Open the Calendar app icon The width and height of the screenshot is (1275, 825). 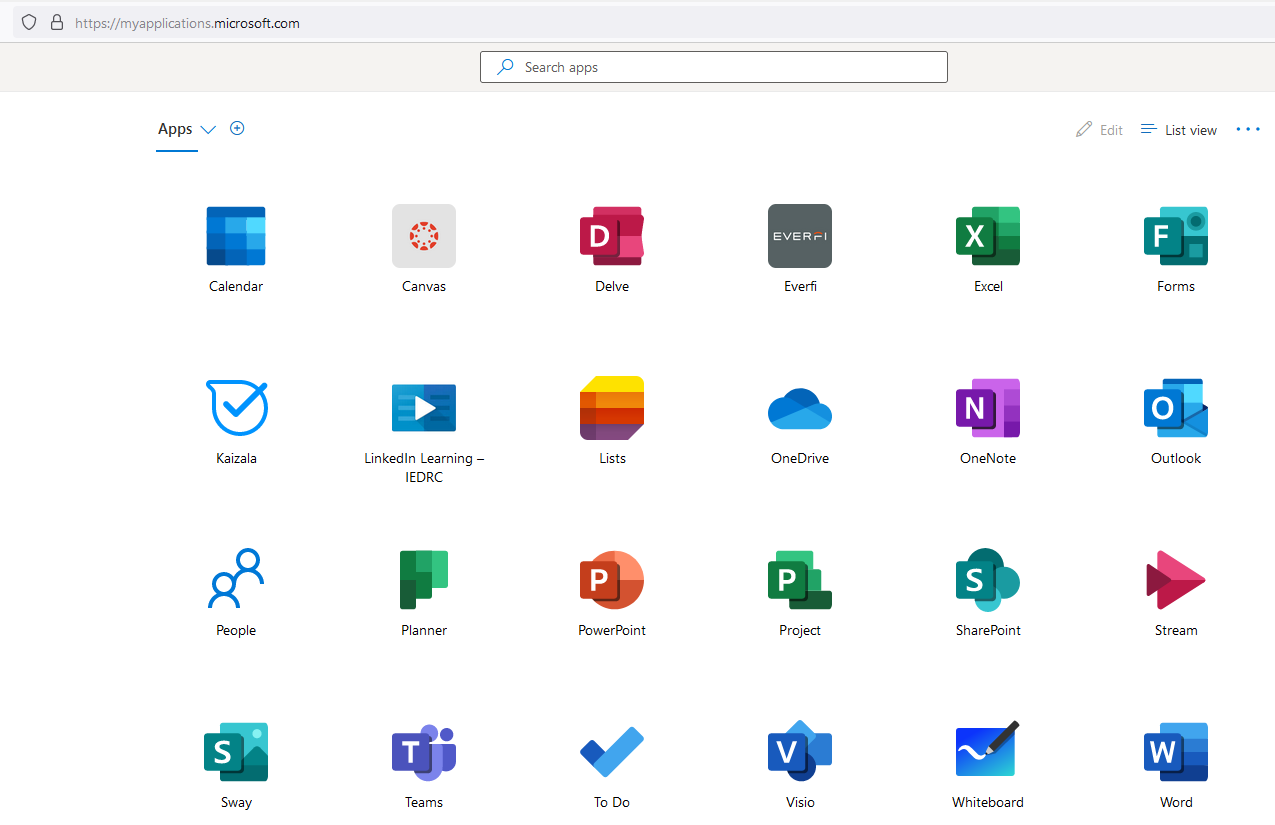pyautogui.click(x=236, y=236)
